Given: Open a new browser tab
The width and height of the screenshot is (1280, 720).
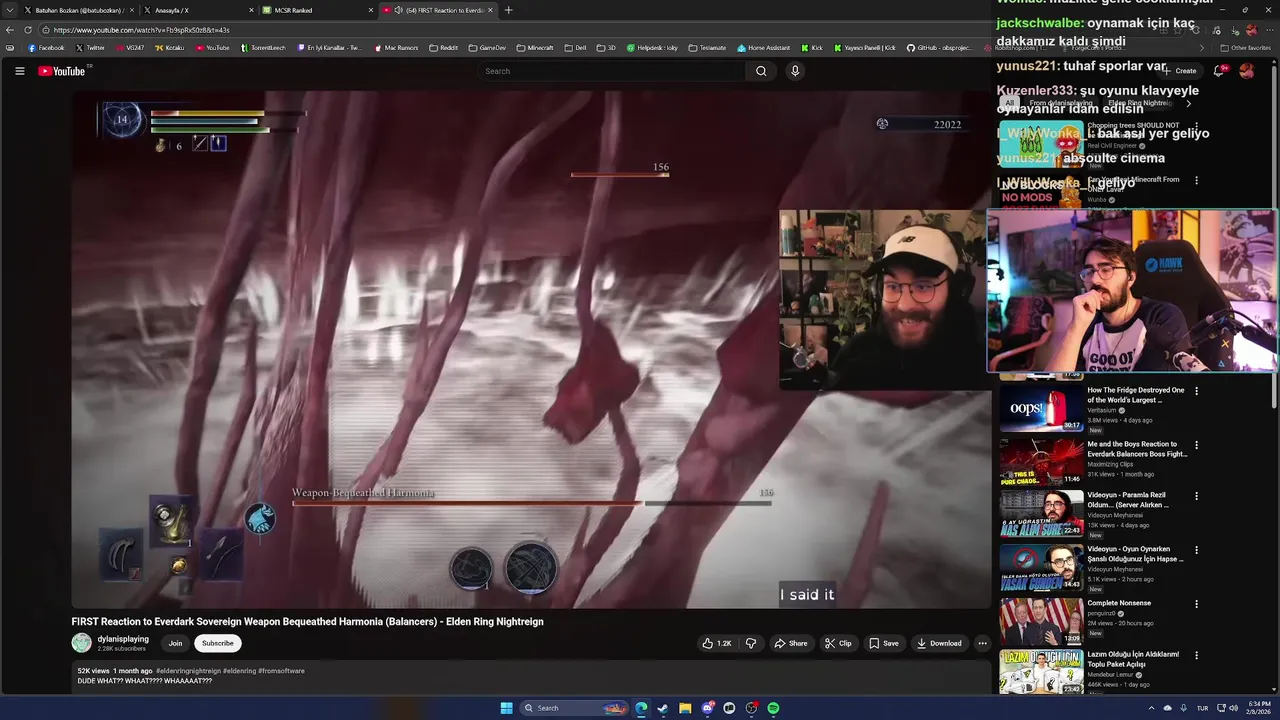Looking at the screenshot, I should [508, 10].
